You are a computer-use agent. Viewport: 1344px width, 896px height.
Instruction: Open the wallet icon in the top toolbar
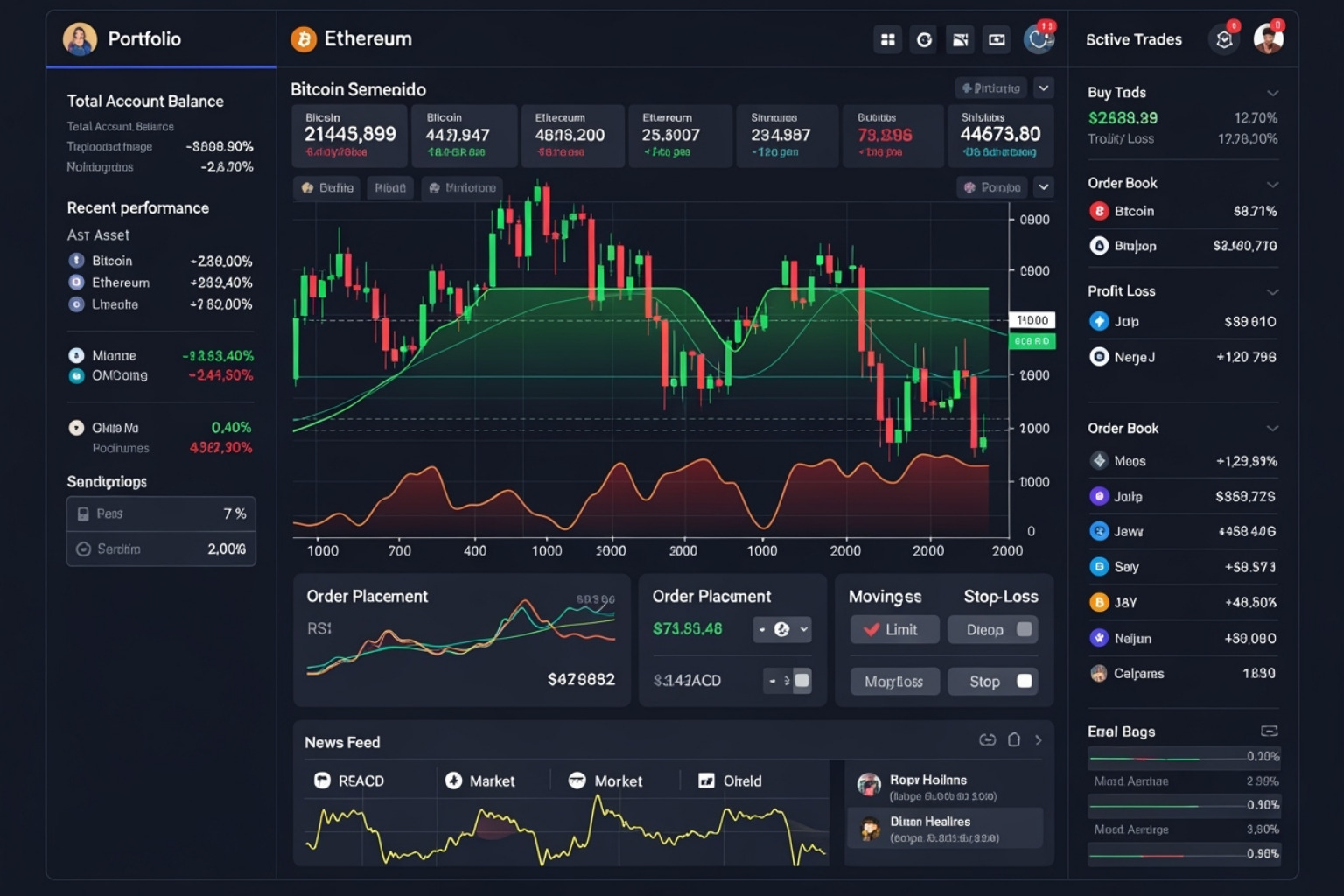(x=995, y=39)
